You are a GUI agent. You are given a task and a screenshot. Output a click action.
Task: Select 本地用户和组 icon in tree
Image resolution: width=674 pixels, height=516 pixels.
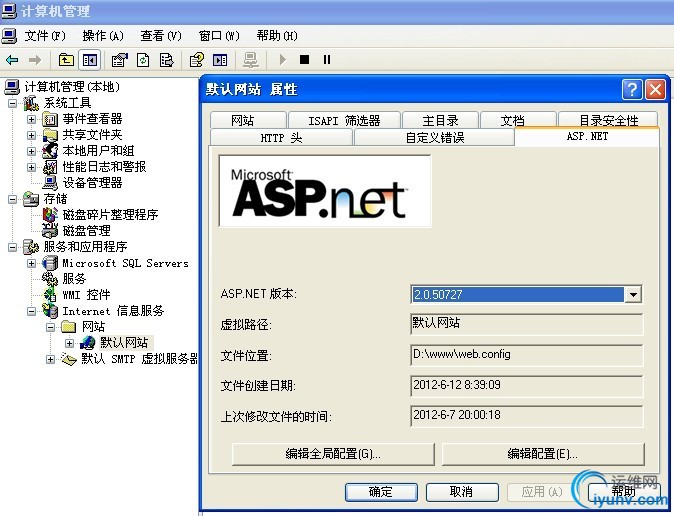click(50, 151)
